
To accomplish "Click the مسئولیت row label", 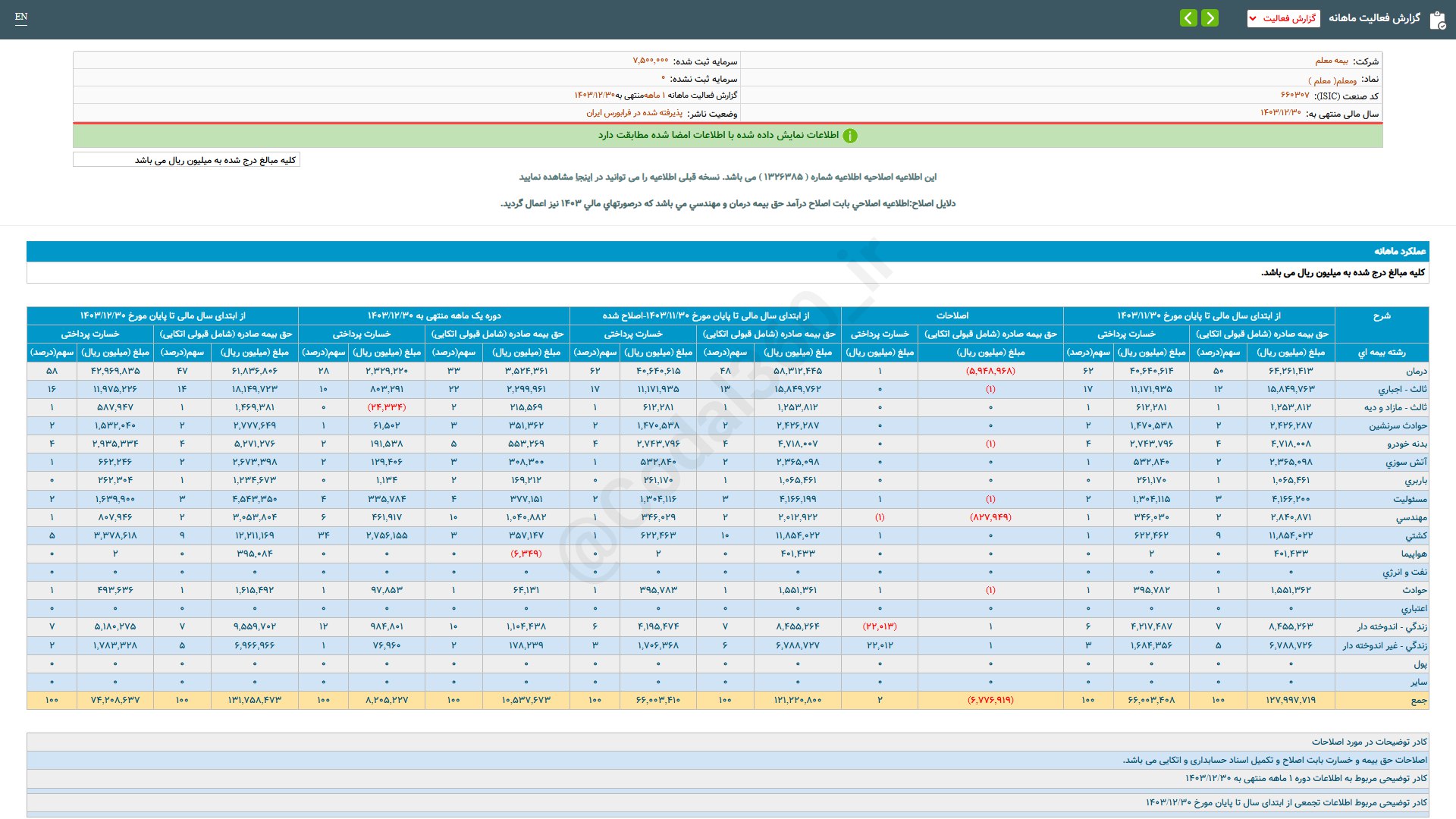I will point(1410,499).
